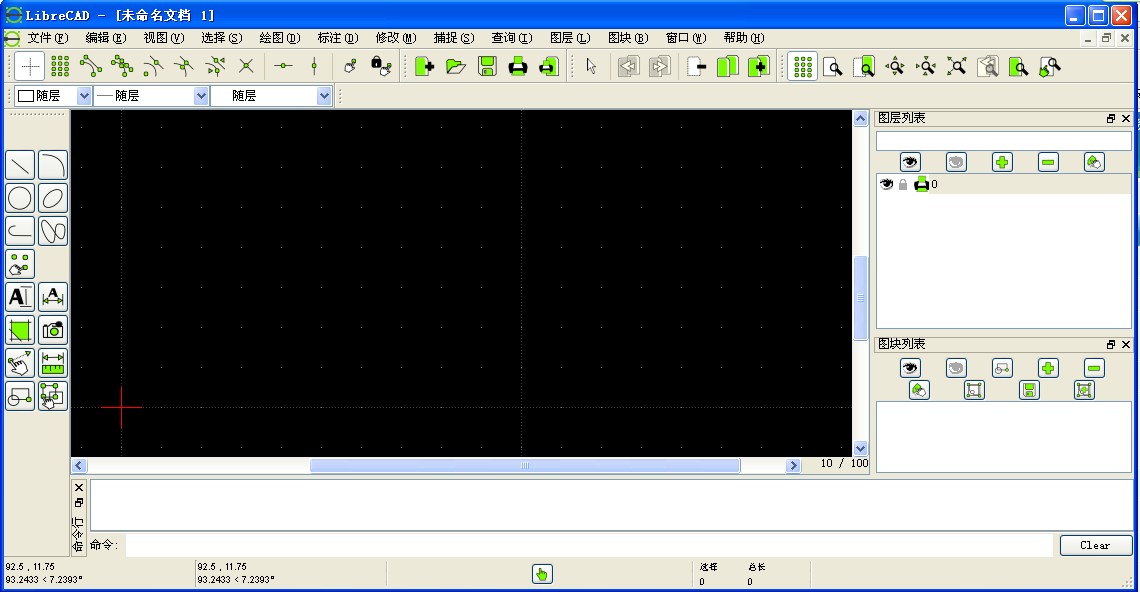Select the Circle drawing tool
Image resolution: width=1140 pixels, height=592 pixels.
tap(20, 198)
